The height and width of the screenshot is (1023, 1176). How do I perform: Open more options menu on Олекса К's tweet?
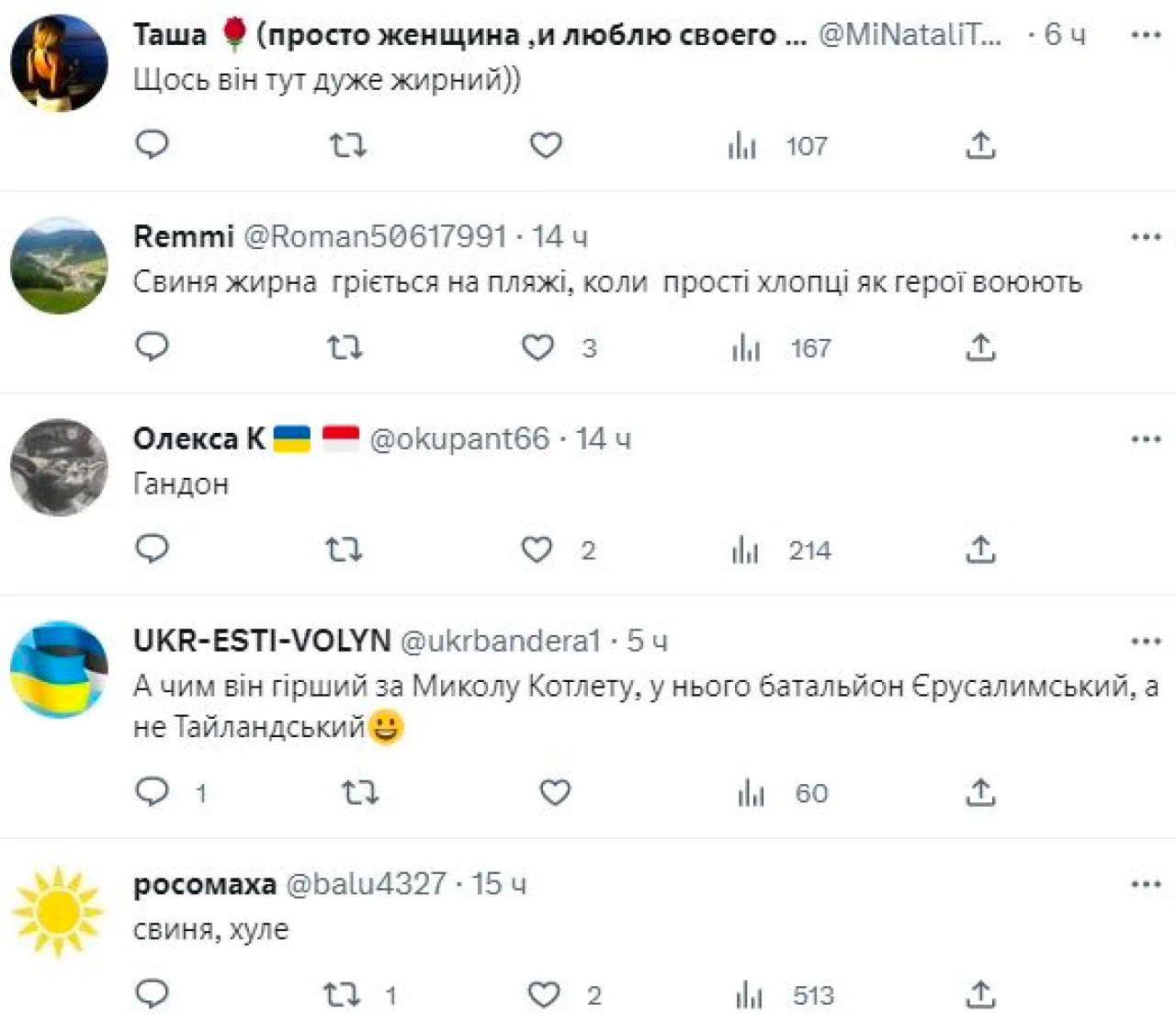[1146, 439]
